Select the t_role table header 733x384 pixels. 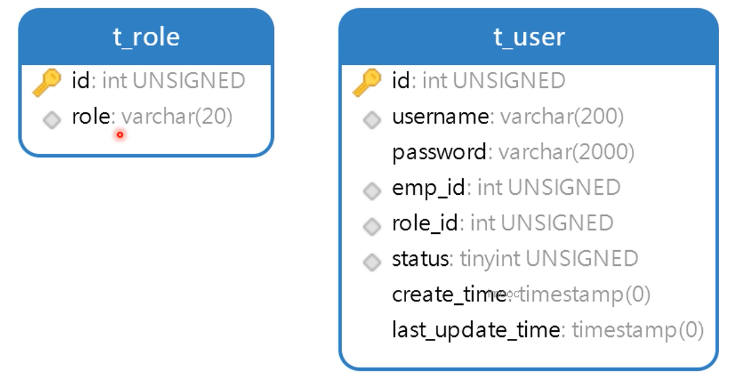point(146,37)
